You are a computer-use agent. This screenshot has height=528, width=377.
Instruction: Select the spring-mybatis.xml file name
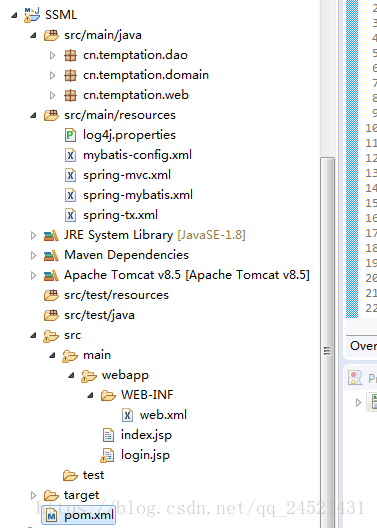click(x=138, y=195)
